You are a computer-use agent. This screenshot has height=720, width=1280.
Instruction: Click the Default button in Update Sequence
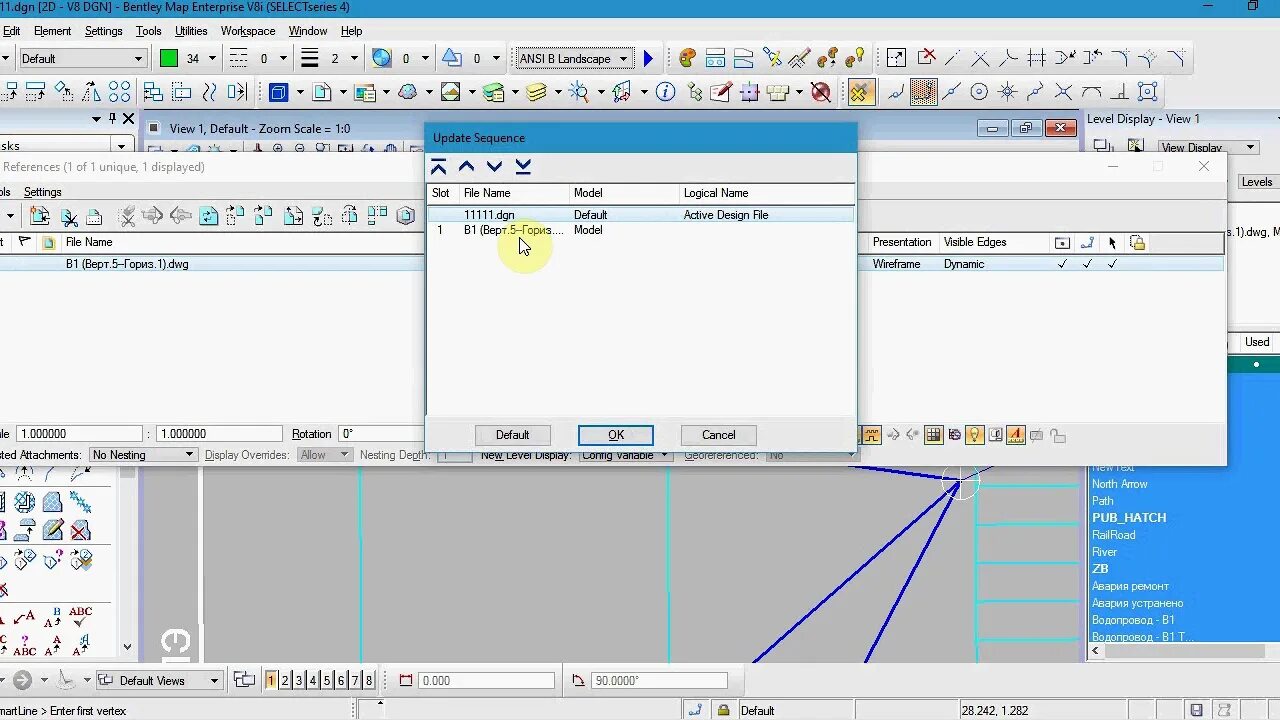pos(512,435)
